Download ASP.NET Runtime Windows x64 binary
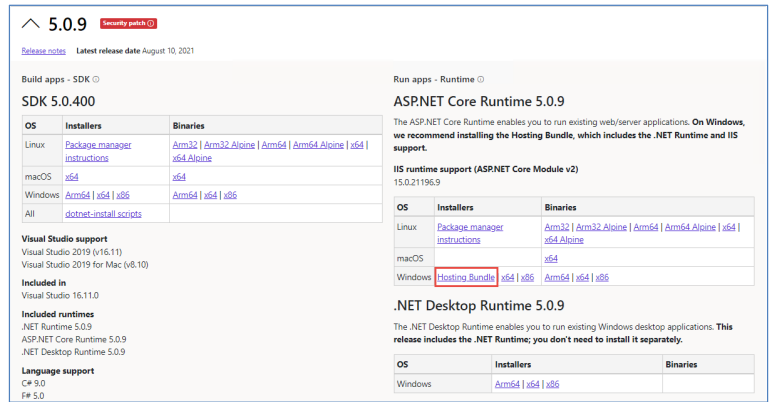Screen dimensions: 773x402 582,277
